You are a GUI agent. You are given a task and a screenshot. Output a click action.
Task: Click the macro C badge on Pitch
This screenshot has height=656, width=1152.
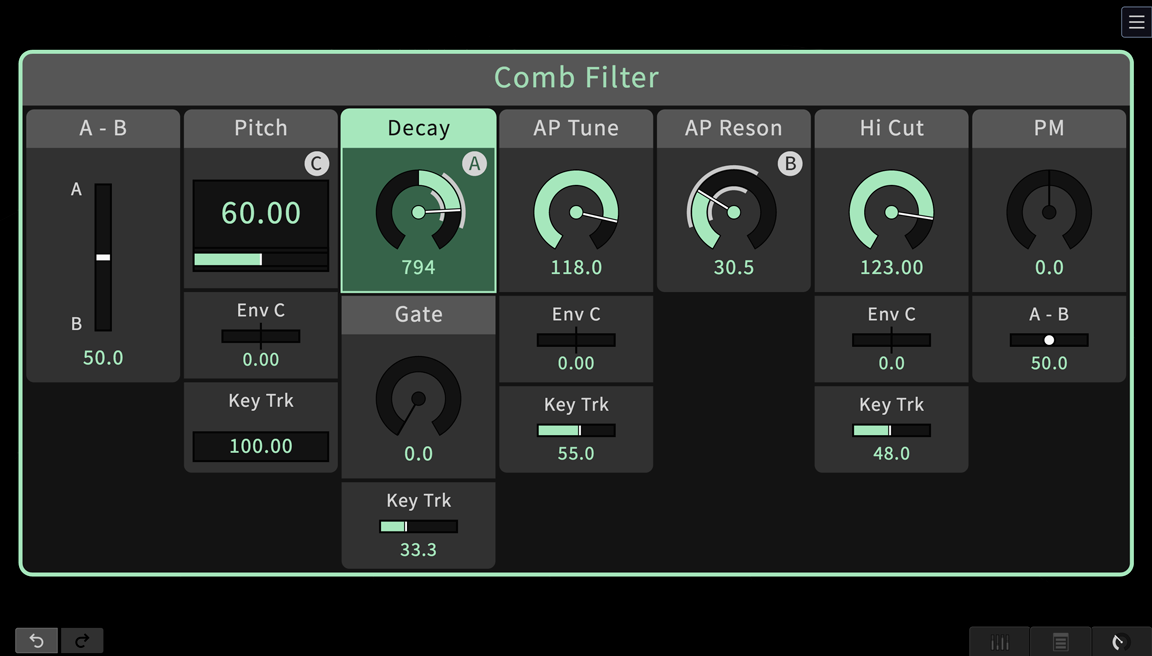(316, 164)
